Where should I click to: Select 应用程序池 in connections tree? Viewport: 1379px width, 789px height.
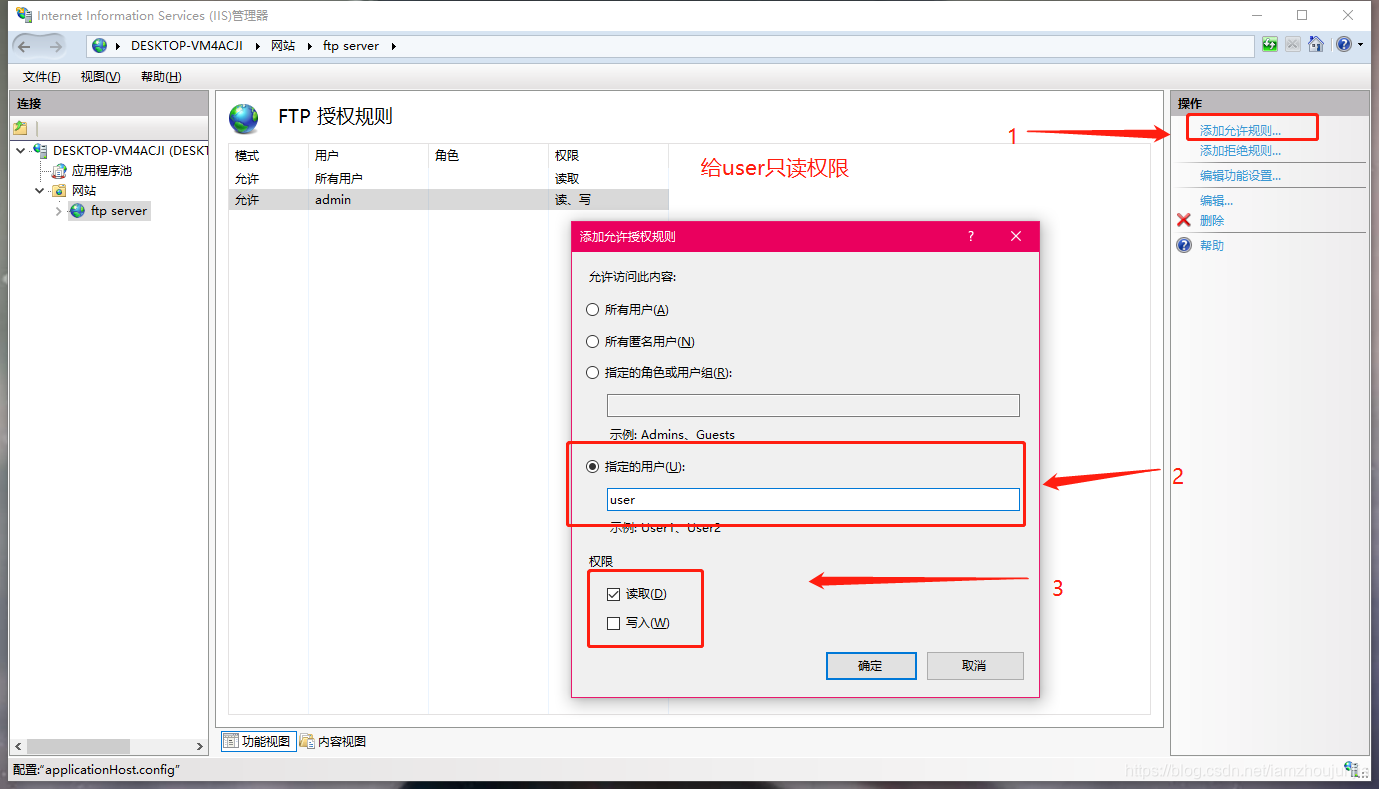click(102, 171)
